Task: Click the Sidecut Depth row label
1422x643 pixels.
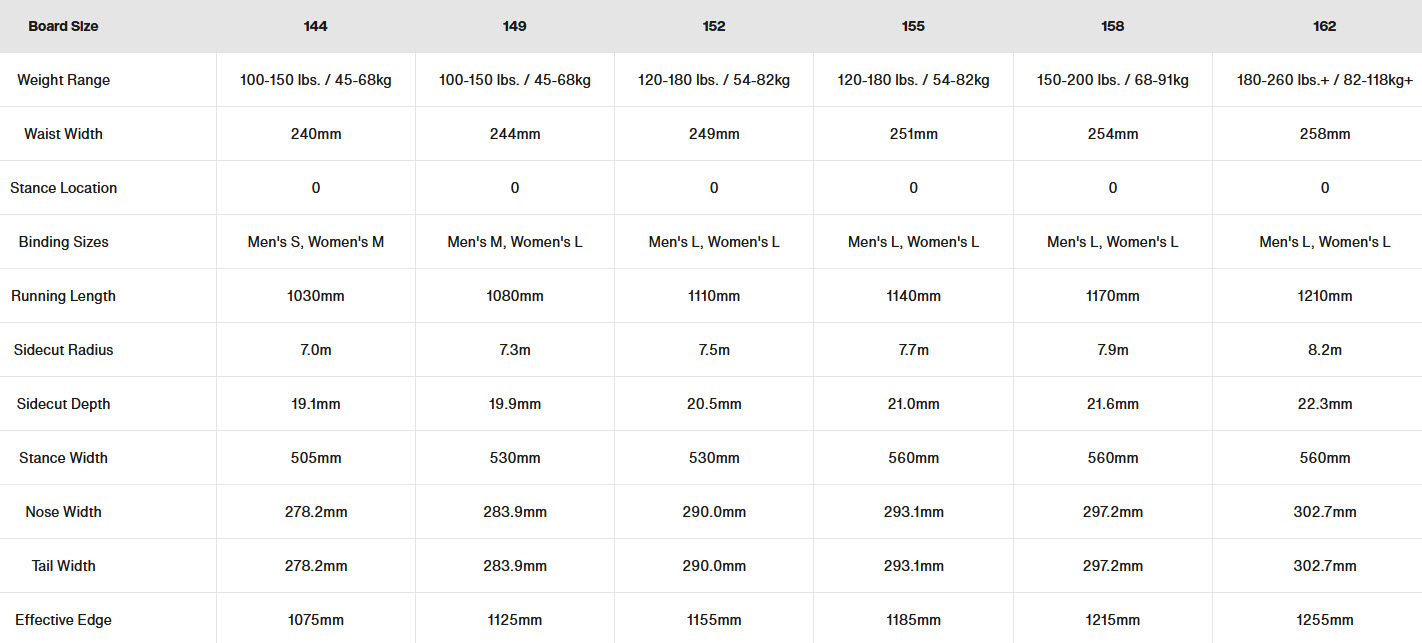Action: click(x=63, y=404)
